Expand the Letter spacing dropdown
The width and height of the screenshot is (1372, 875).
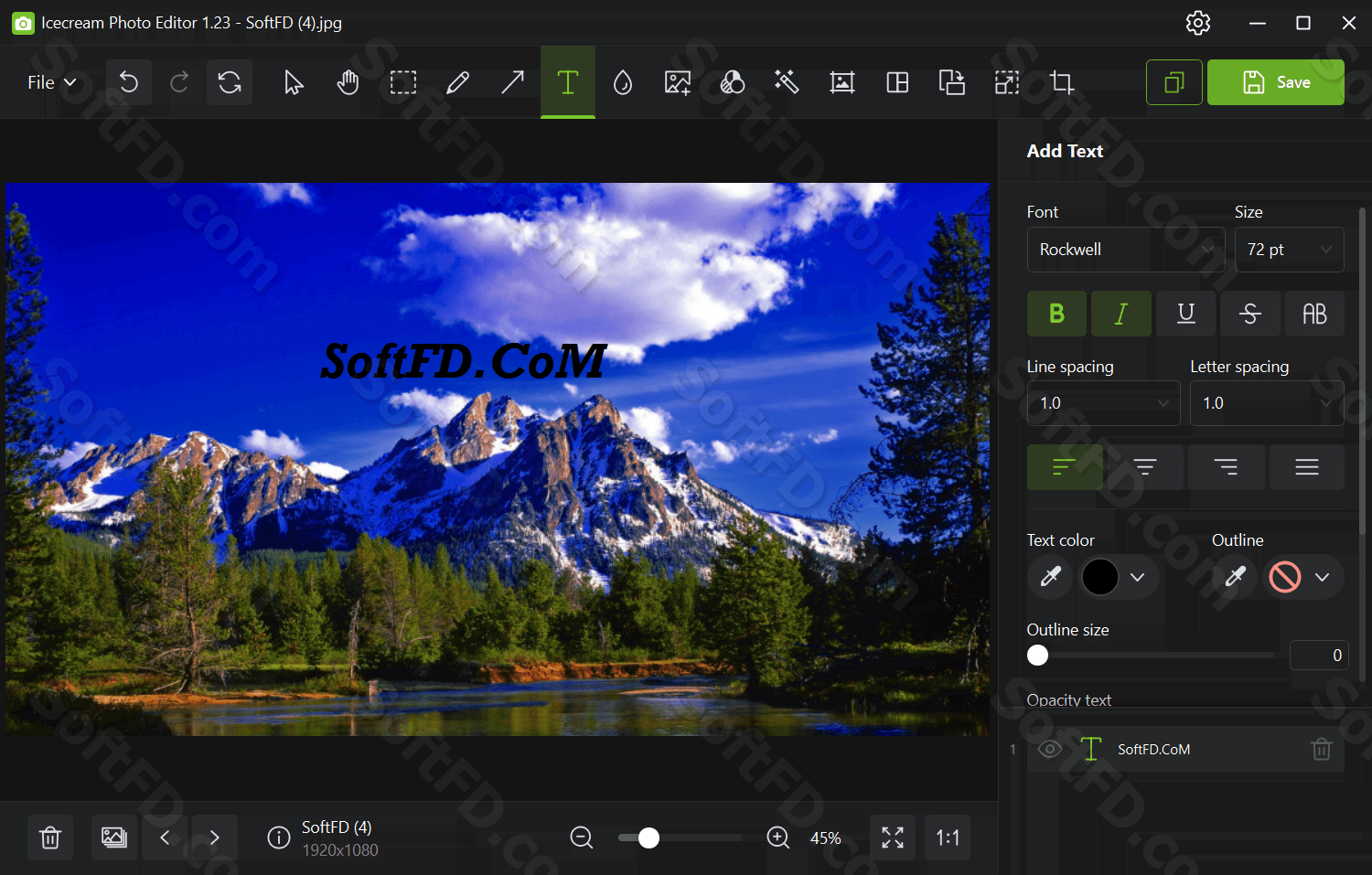(1267, 403)
